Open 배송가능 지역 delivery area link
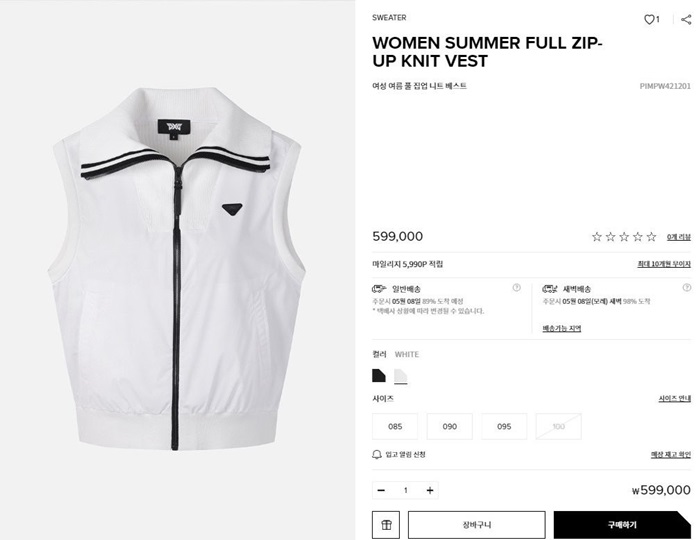Image resolution: width=700 pixels, height=540 pixels. (x=562, y=328)
